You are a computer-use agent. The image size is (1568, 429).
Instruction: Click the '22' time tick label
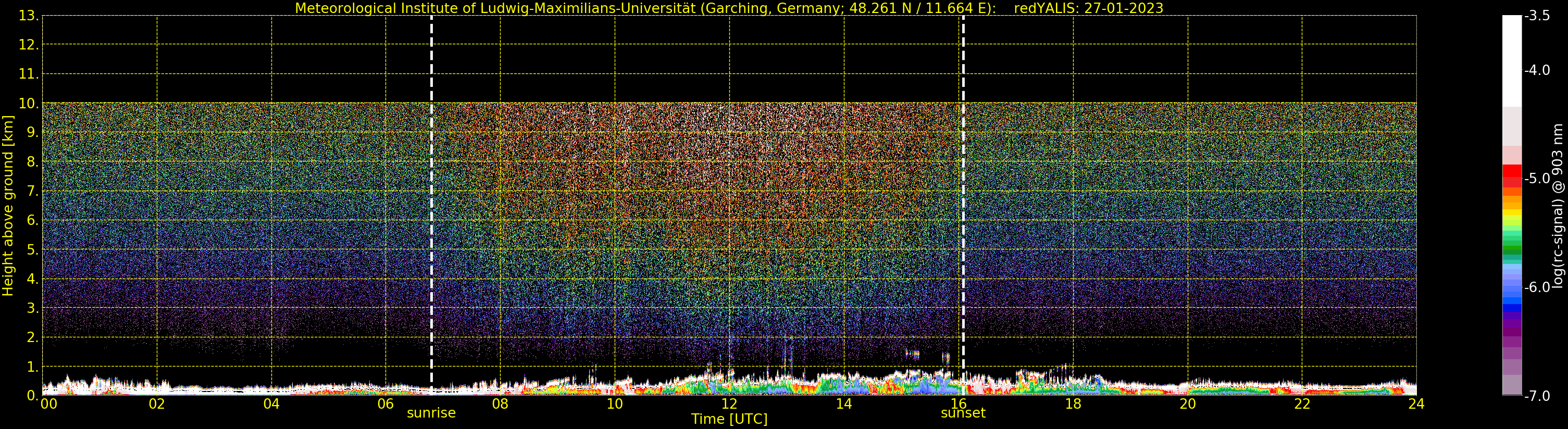(x=1302, y=404)
